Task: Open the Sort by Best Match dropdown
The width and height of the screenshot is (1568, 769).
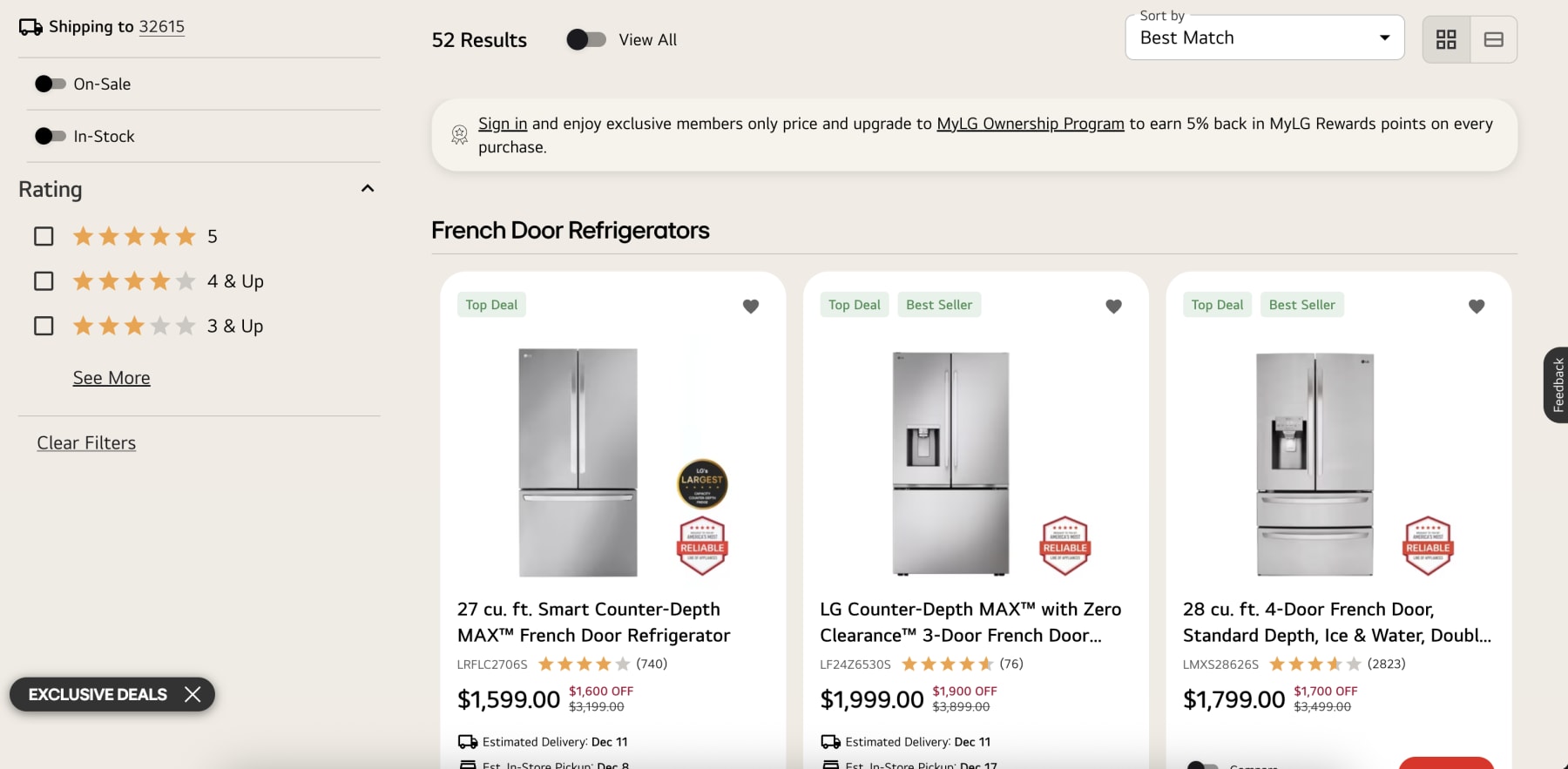Action: tap(1263, 37)
